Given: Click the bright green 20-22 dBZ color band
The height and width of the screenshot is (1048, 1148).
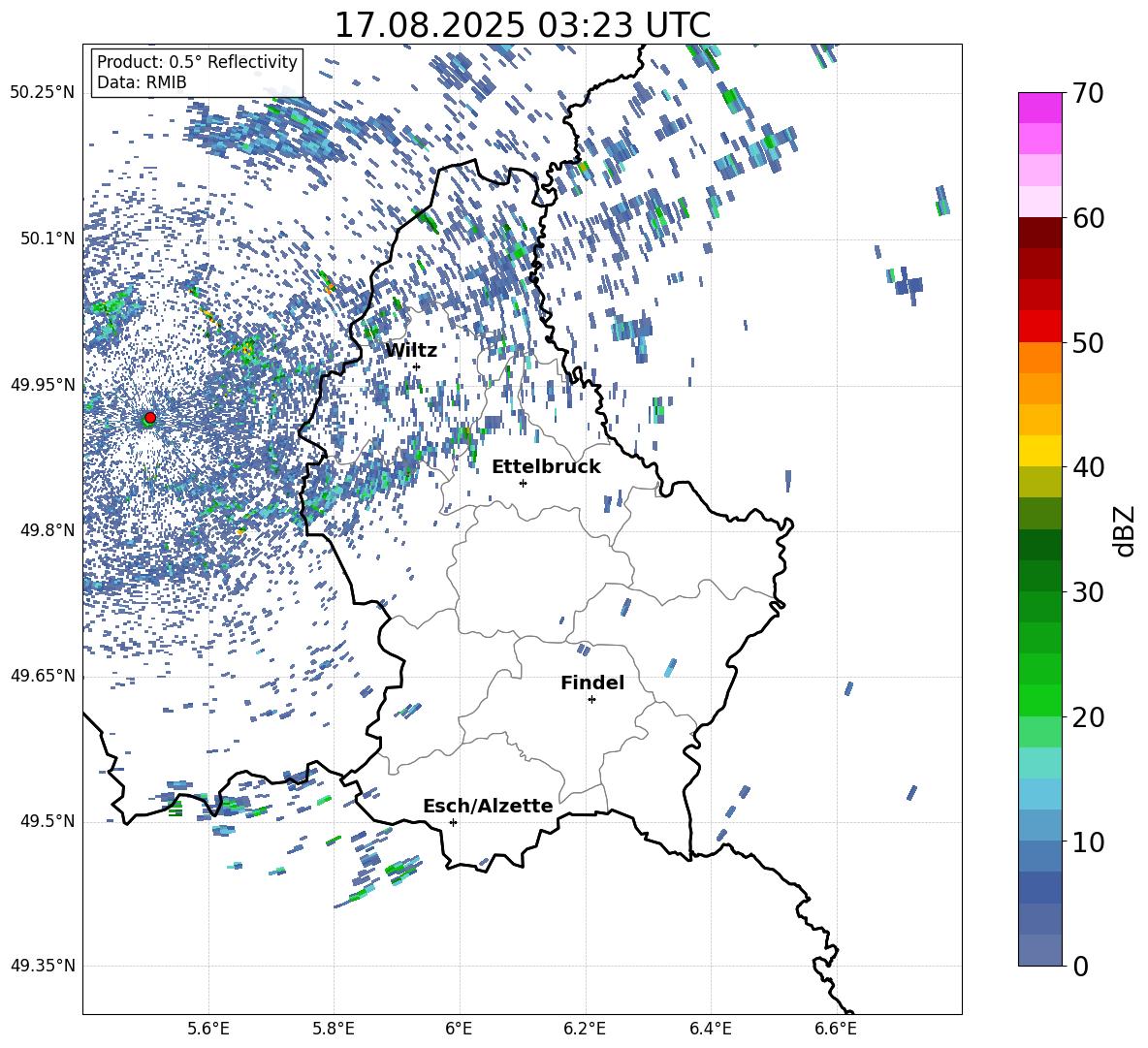Looking at the screenshot, I should pos(1039,700).
